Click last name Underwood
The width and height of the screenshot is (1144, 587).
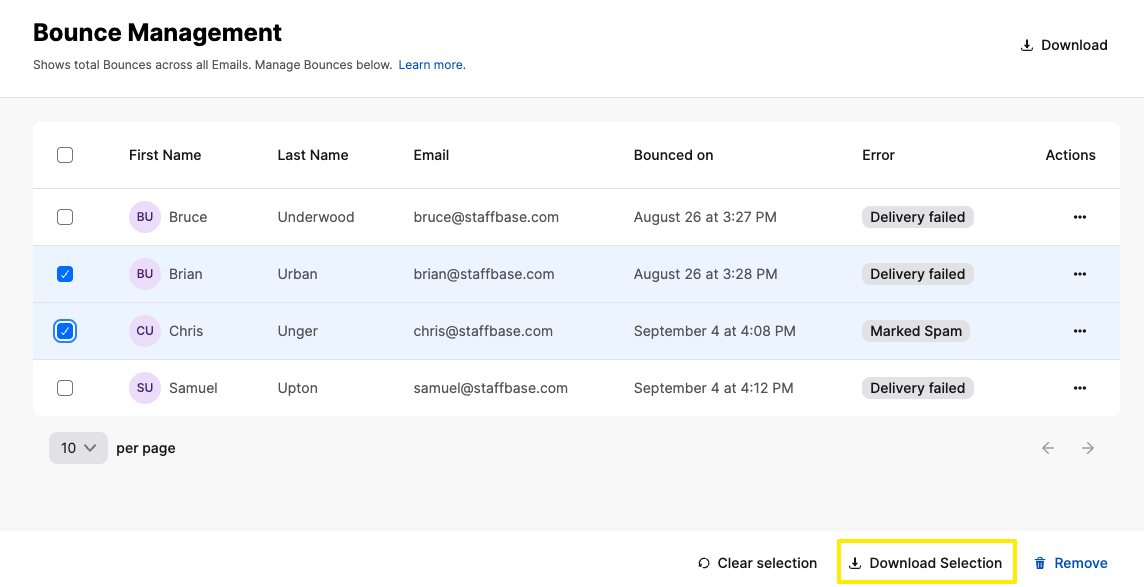[x=316, y=217]
